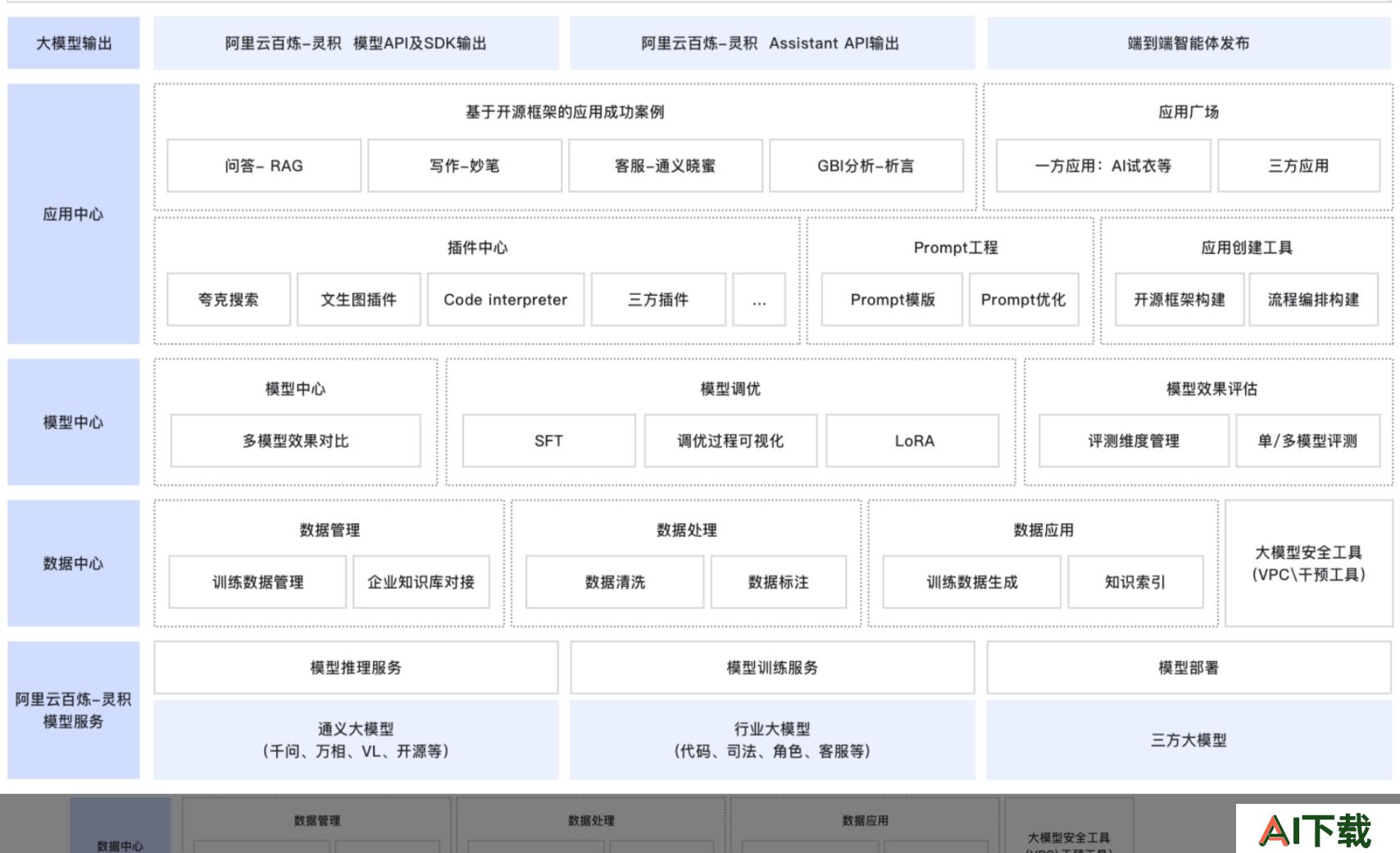Click the 流程编排构建 box

(1314, 300)
